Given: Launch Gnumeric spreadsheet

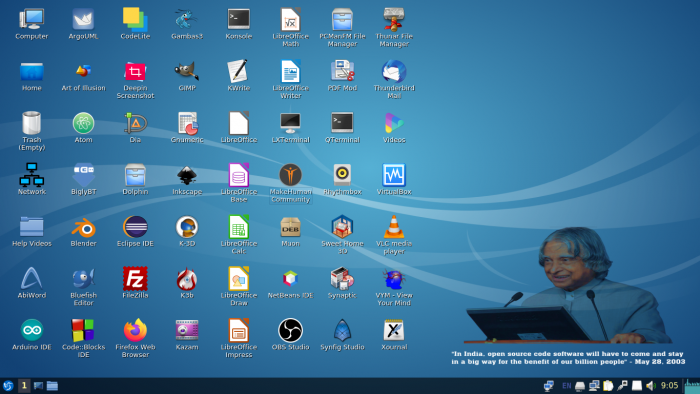Looking at the screenshot, I should 187,123.
